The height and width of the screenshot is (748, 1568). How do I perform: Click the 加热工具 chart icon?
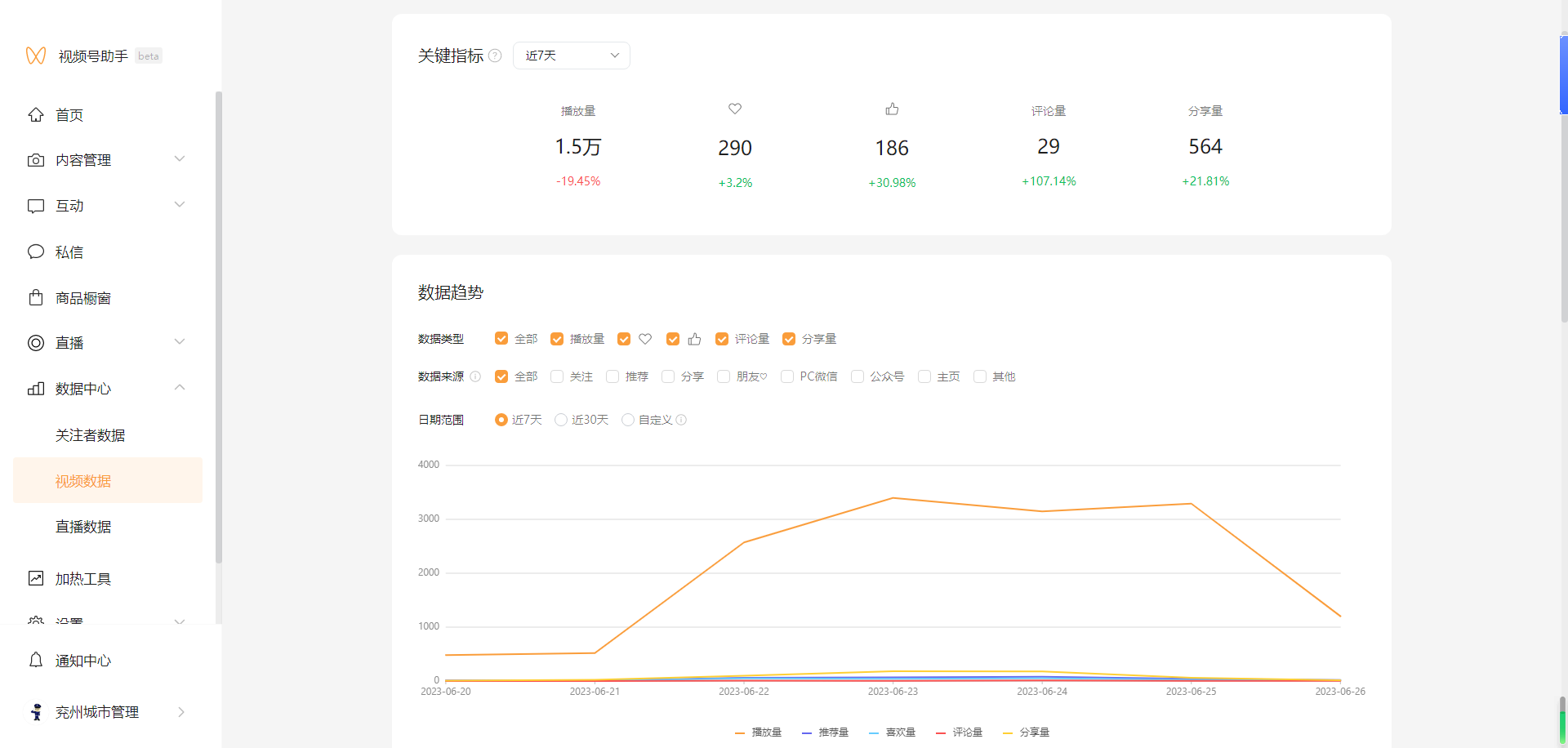tap(36, 578)
